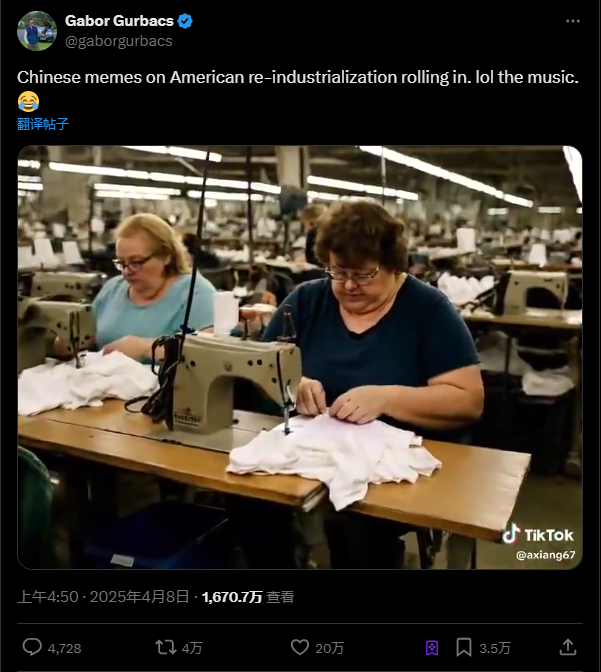Click the blue verified badge
The width and height of the screenshot is (601, 672).
coord(185,21)
